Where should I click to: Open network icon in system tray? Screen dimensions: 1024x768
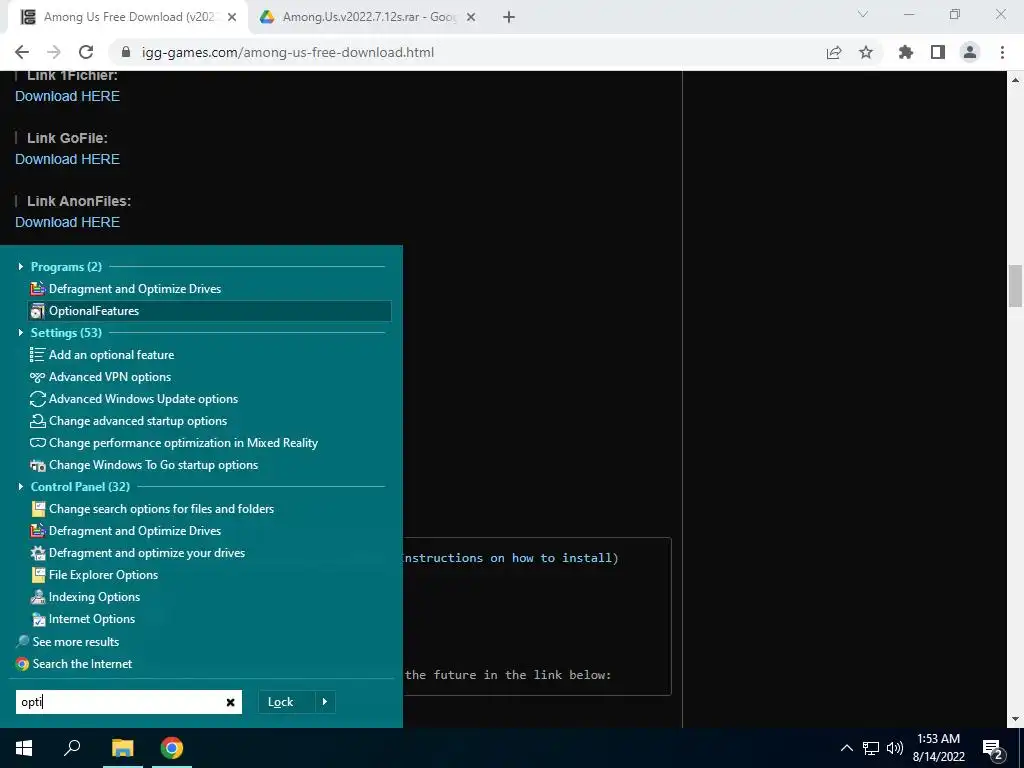click(871, 748)
